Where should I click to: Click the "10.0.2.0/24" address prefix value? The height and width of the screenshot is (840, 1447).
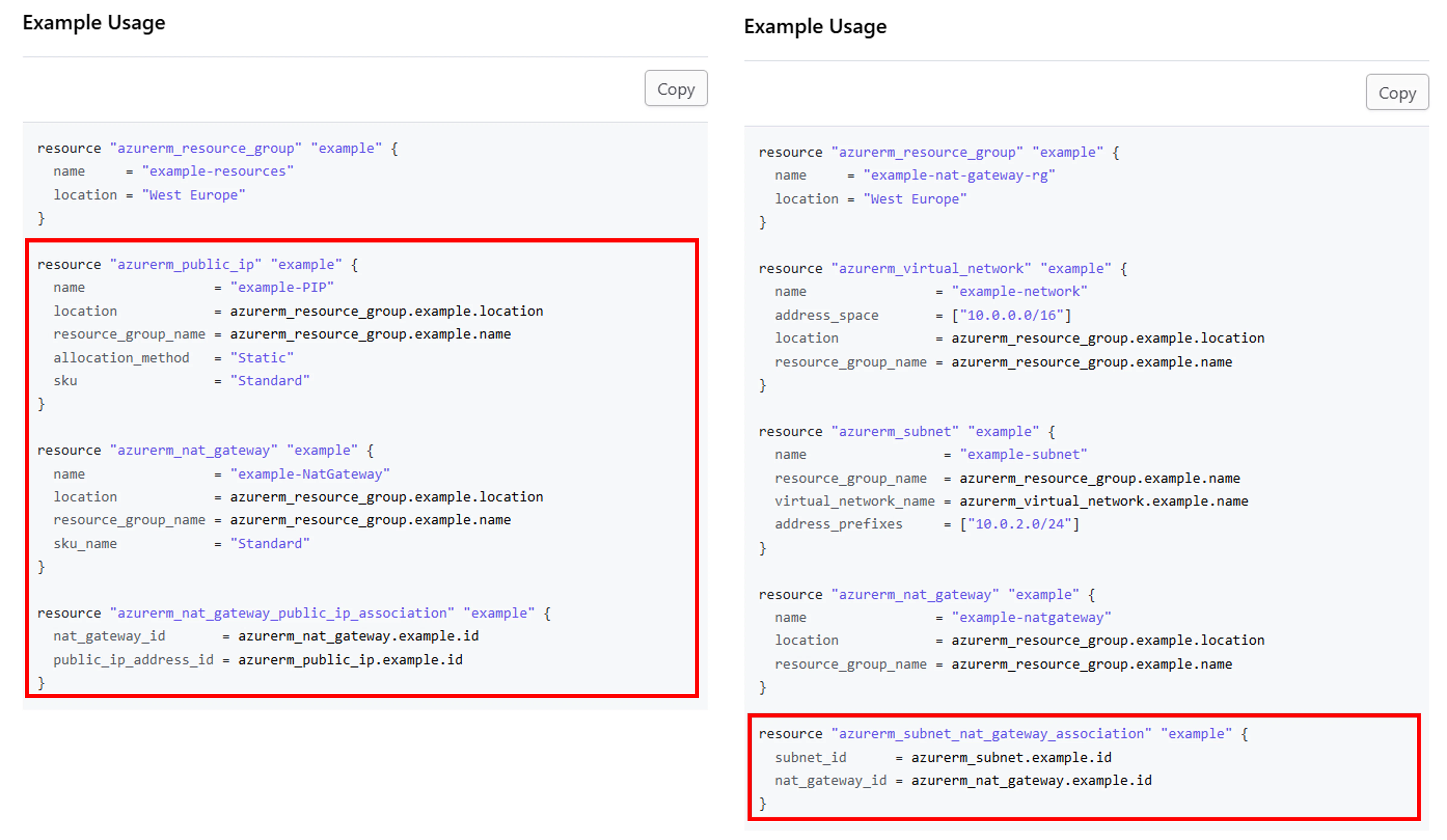1019,525
